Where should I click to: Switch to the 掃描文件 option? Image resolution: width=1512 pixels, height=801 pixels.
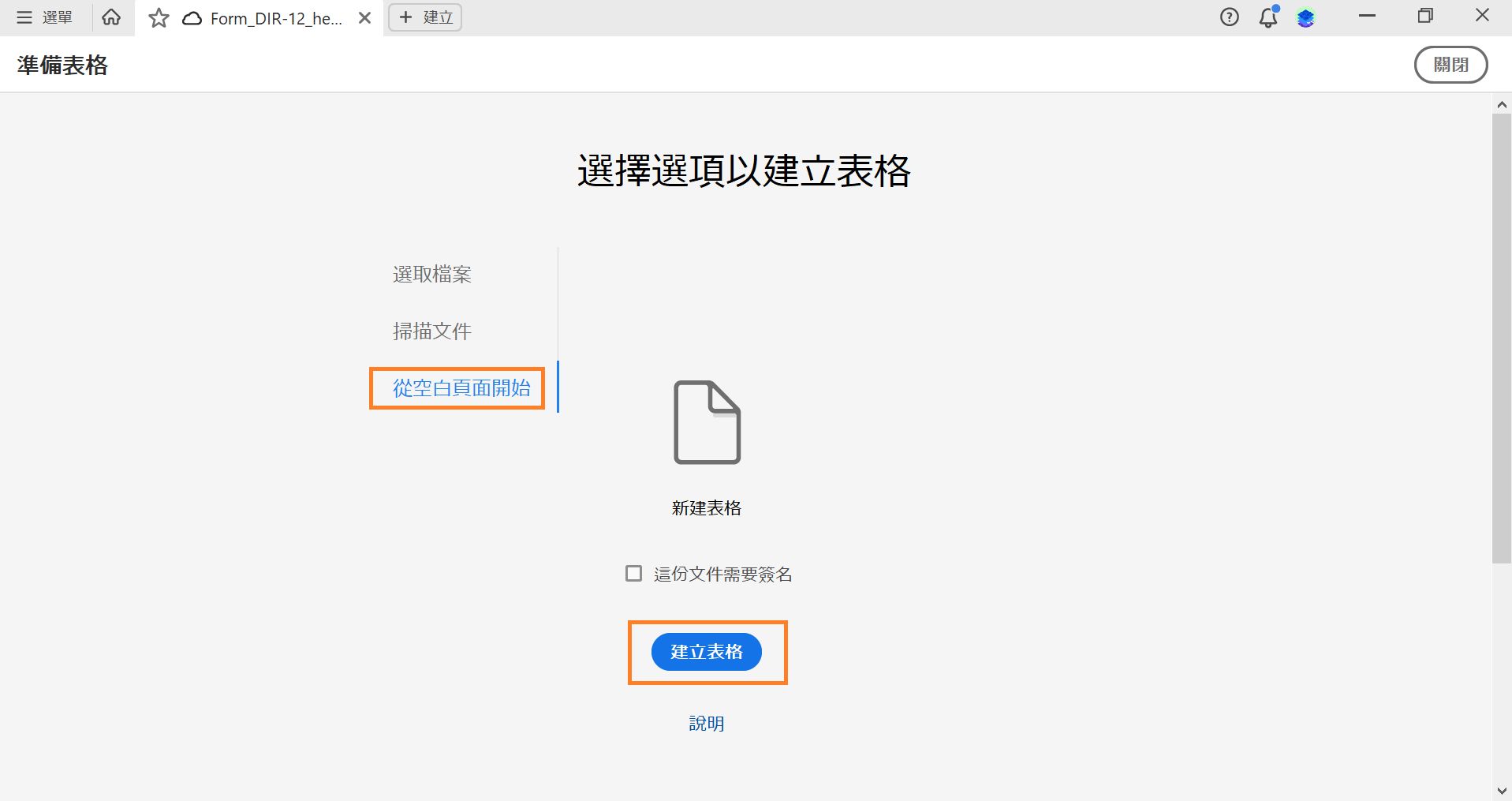(x=431, y=331)
